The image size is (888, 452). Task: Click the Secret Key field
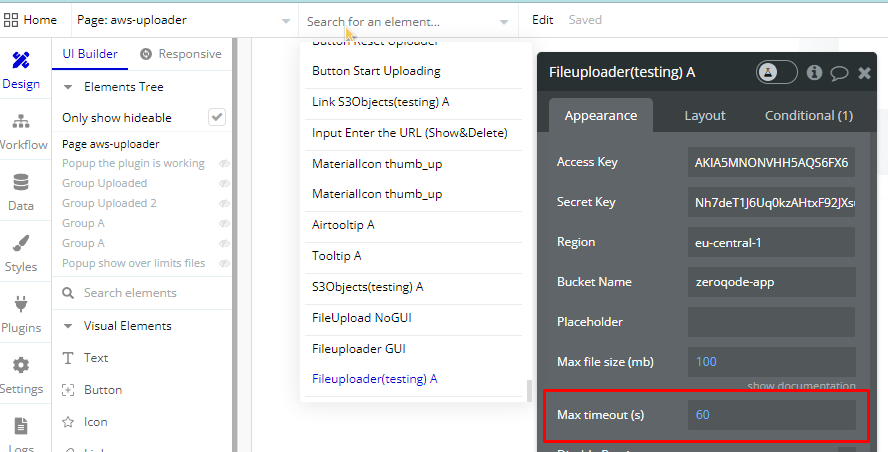pos(771,203)
